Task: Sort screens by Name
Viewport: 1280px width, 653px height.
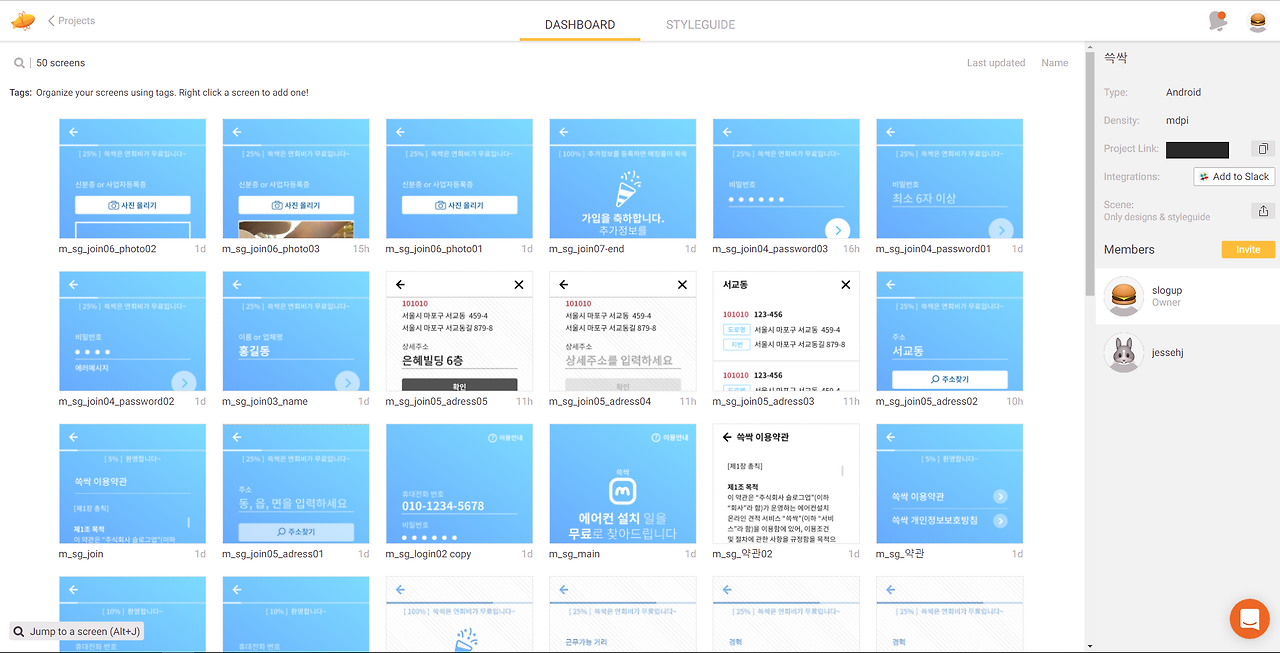Action: point(1054,63)
